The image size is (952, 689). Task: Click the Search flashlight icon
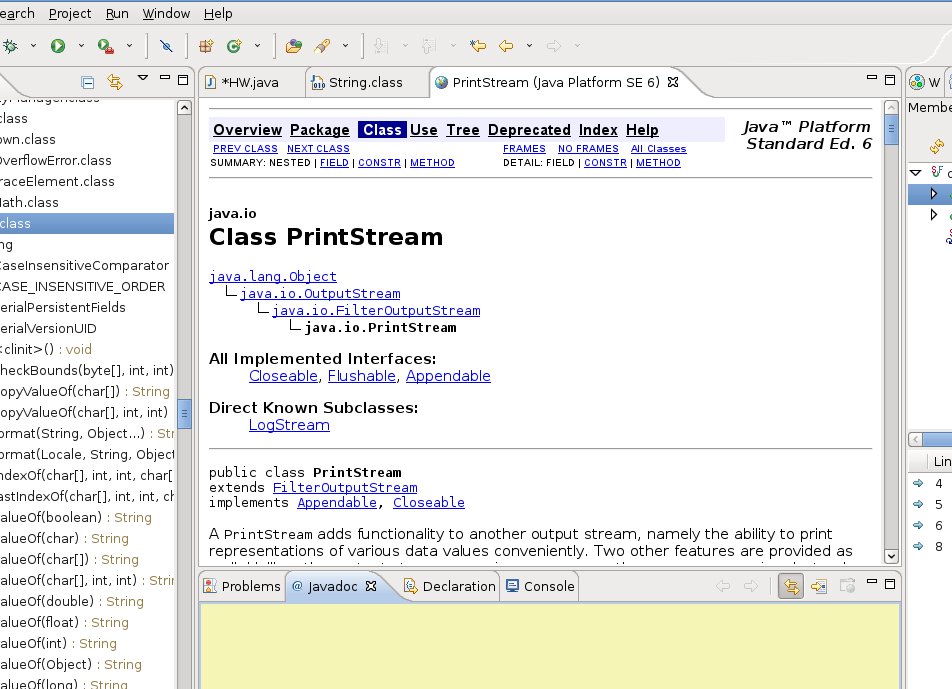coord(322,46)
